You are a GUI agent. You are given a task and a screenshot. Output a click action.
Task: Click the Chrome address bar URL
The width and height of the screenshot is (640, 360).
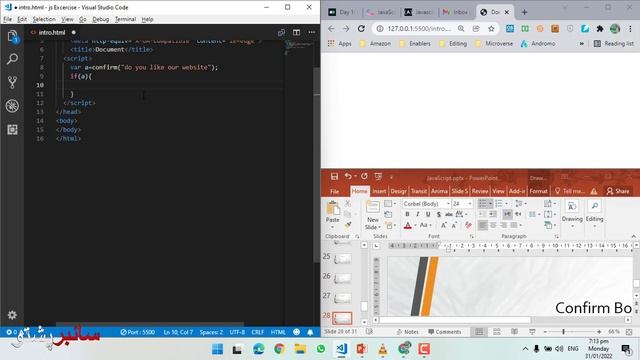[x=419, y=29]
